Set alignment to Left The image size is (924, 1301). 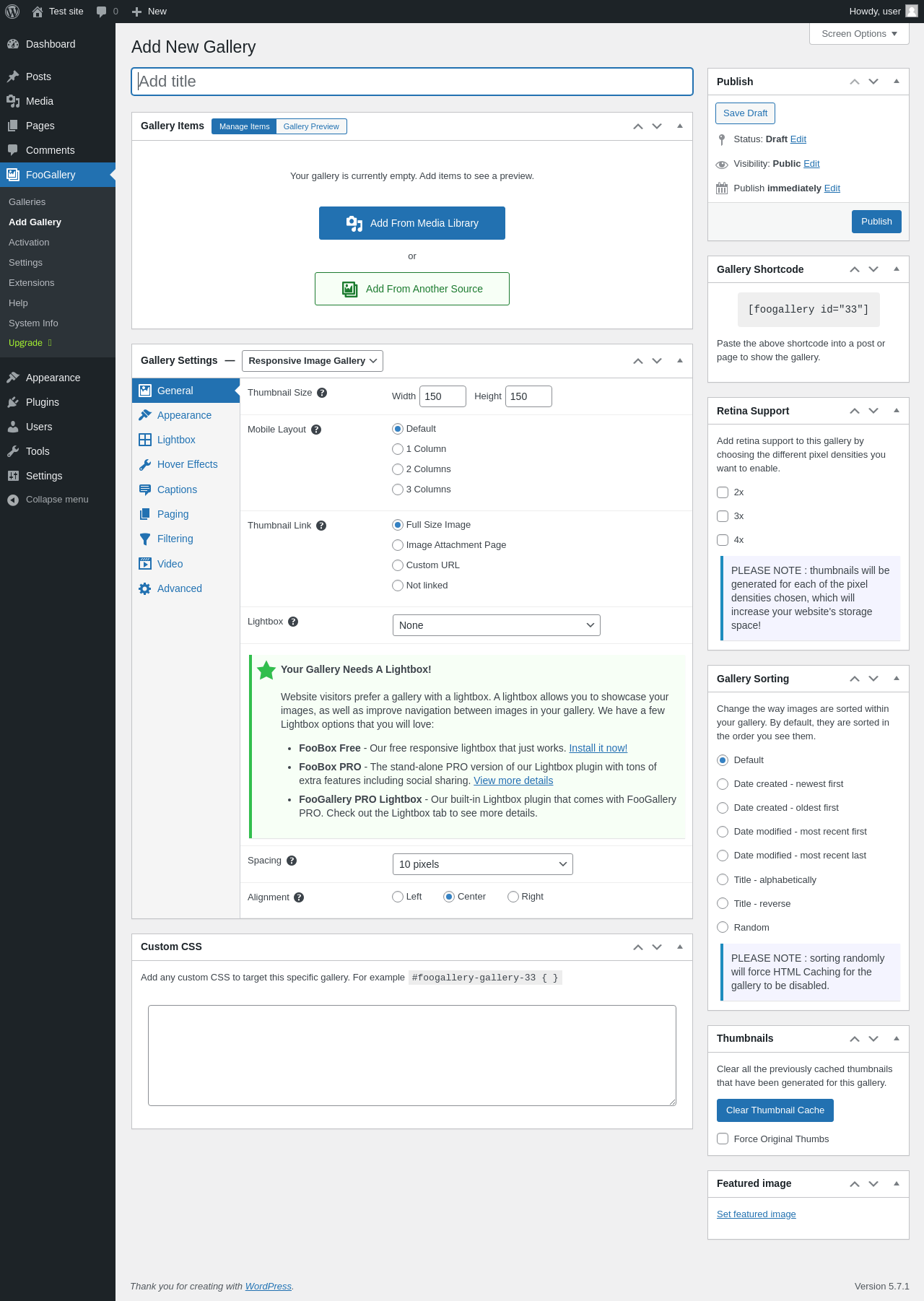pos(398,897)
